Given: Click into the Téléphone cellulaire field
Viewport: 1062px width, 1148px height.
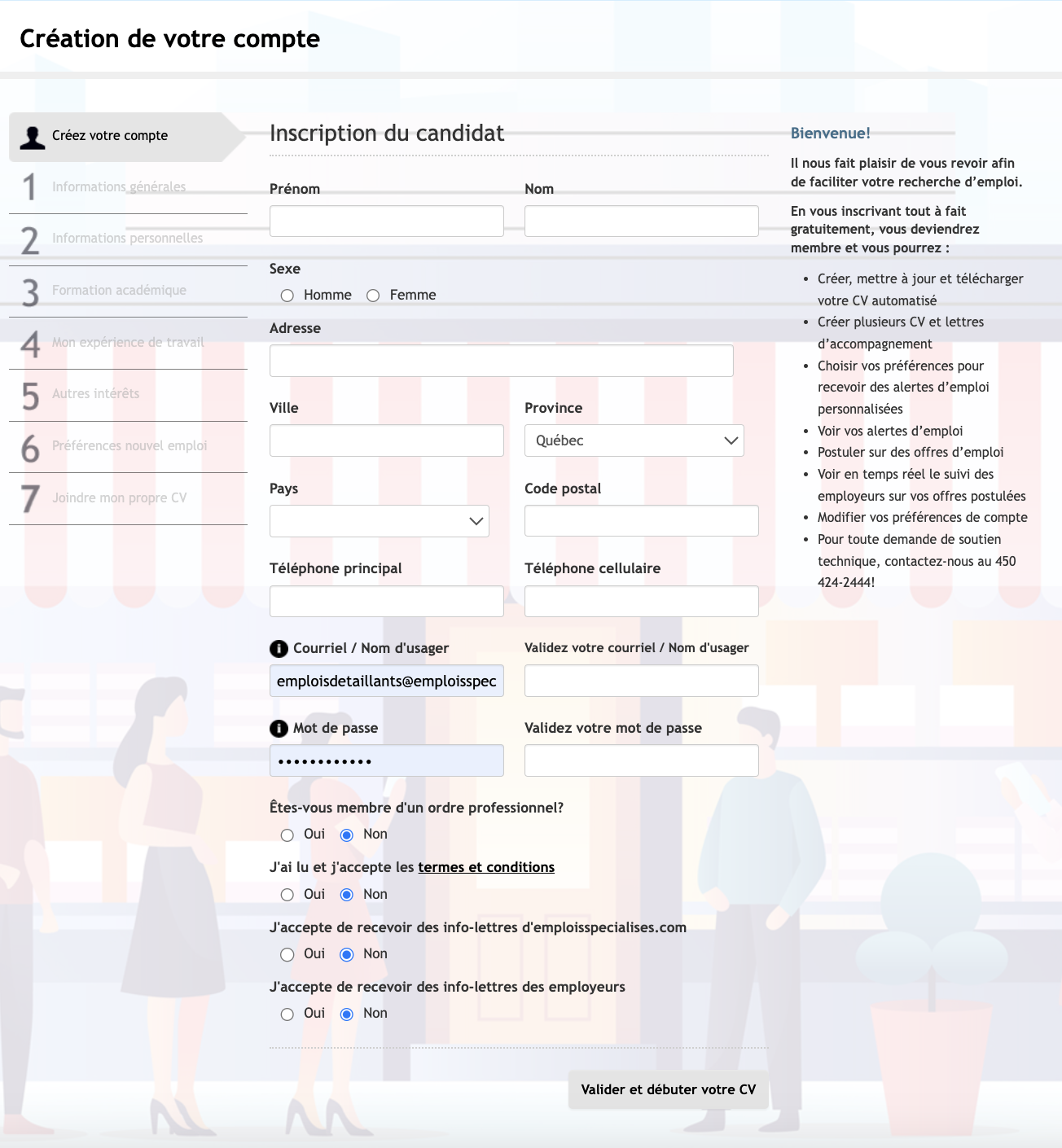Looking at the screenshot, I should [x=642, y=601].
